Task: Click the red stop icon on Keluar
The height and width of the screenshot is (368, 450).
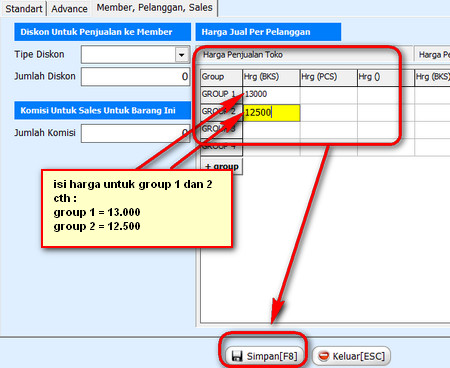Action: [324, 356]
